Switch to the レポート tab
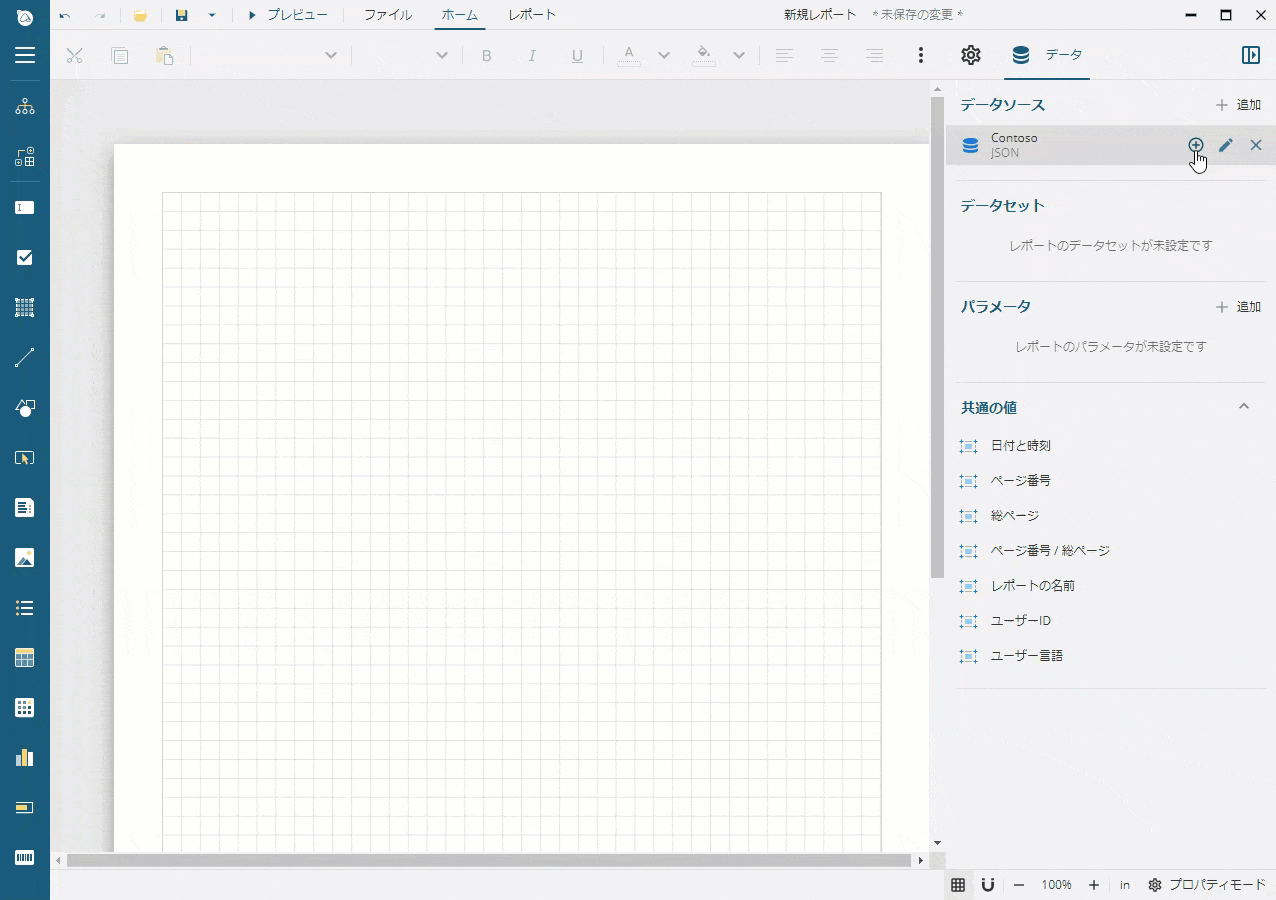The height and width of the screenshot is (900, 1276). coord(531,15)
